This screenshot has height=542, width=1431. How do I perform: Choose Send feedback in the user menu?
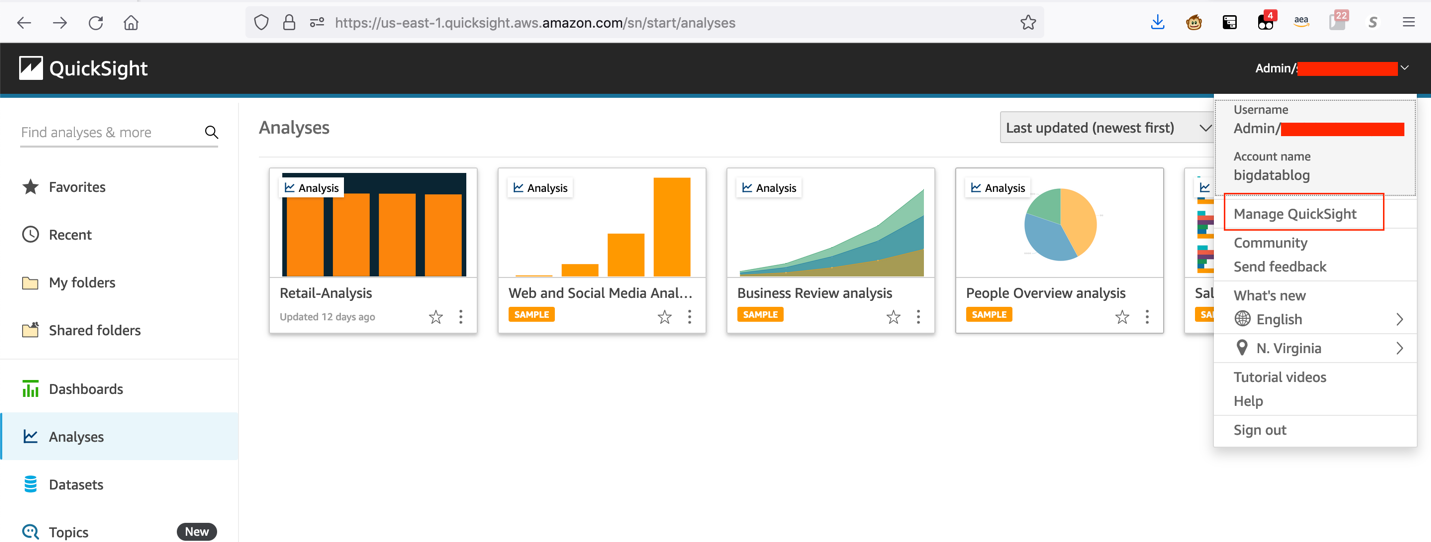point(1280,267)
